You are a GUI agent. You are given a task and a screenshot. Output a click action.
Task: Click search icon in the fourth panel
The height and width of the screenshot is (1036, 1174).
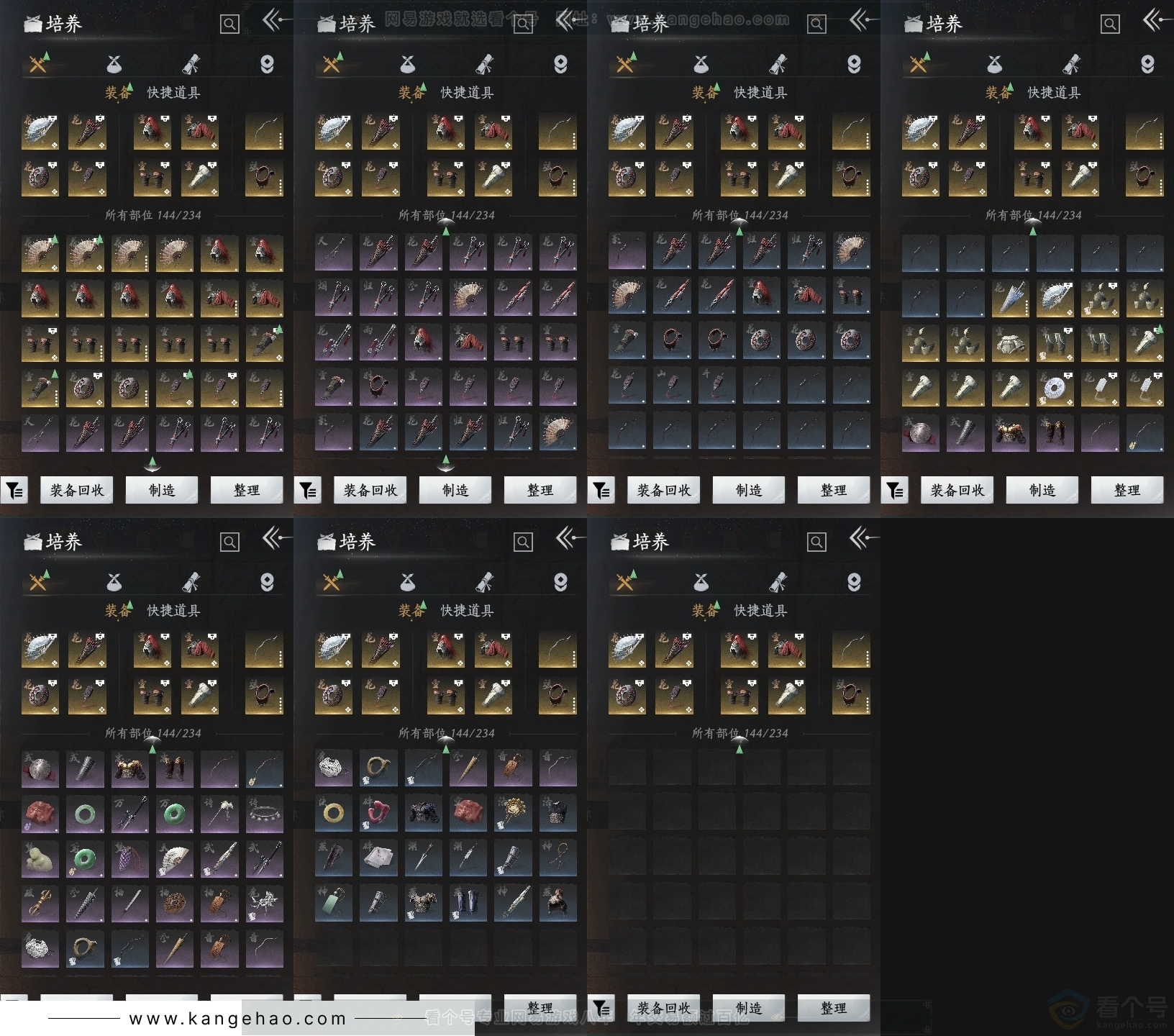(1110, 24)
